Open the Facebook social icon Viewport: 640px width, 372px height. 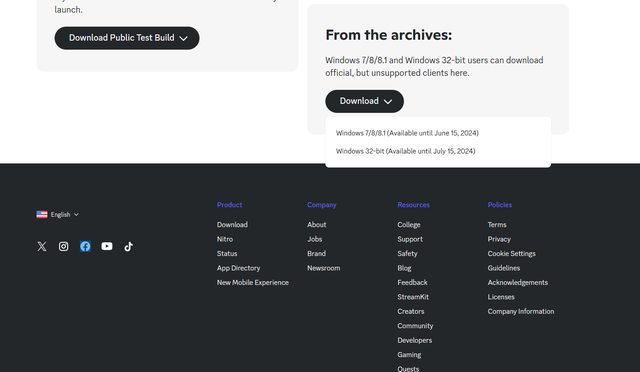click(85, 246)
